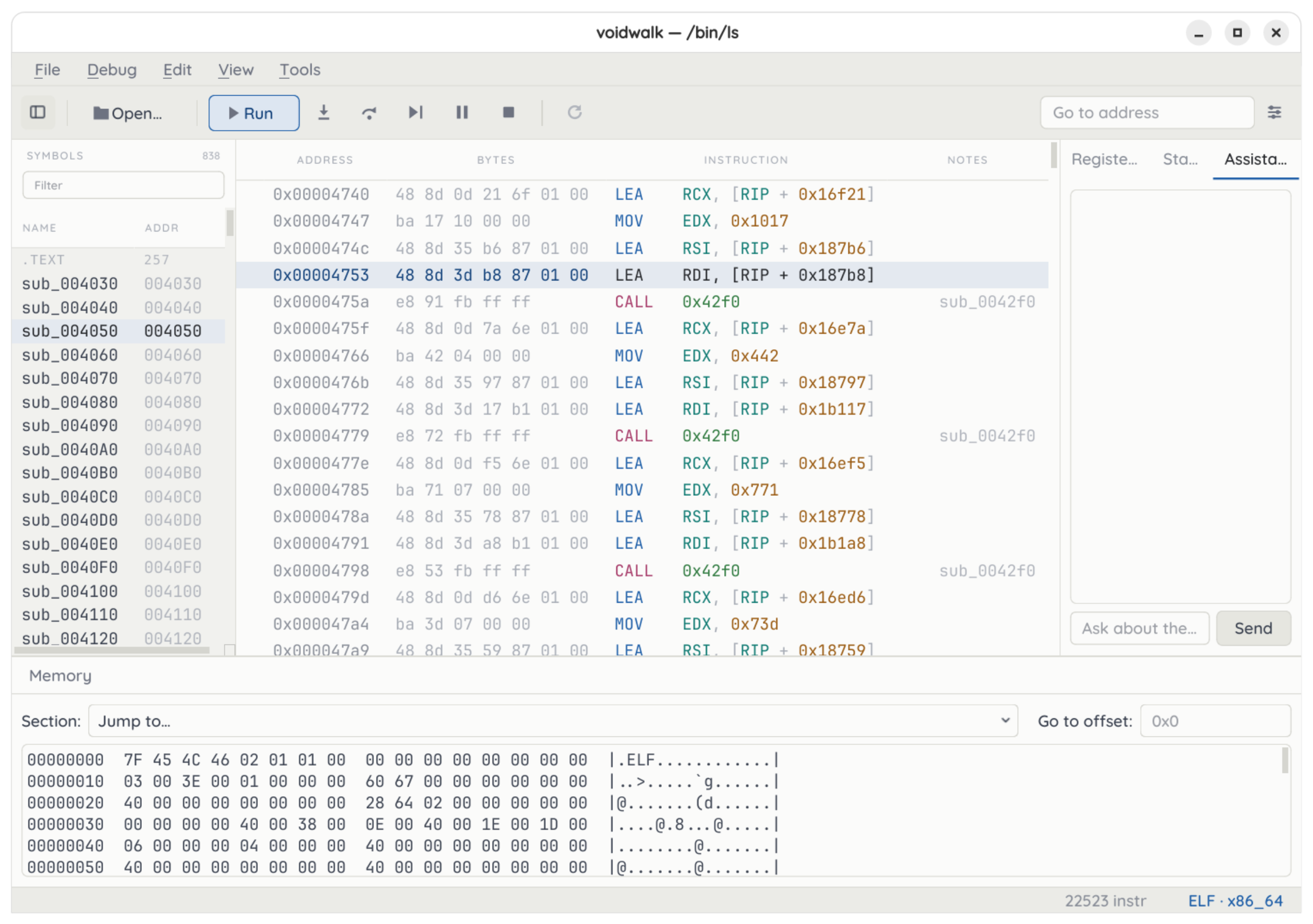Click the Send button
This screenshot has height=924, width=1313.
[x=1253, y=629]
